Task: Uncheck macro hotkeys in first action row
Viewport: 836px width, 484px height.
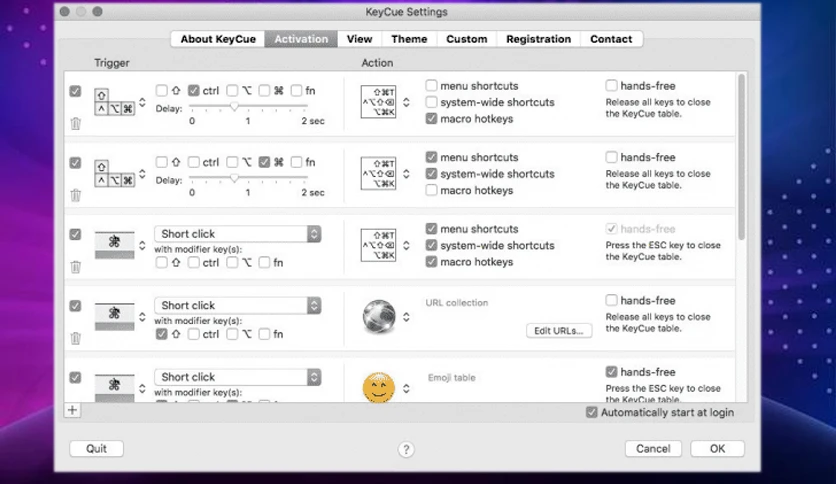Action: pyautogui.click(x=431, y=118)
